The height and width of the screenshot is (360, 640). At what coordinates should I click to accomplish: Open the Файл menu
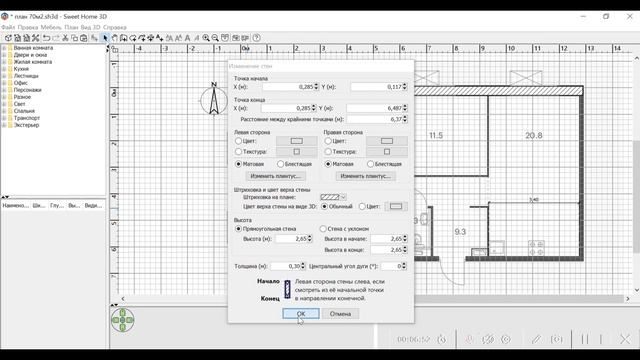tap(8, 27)
